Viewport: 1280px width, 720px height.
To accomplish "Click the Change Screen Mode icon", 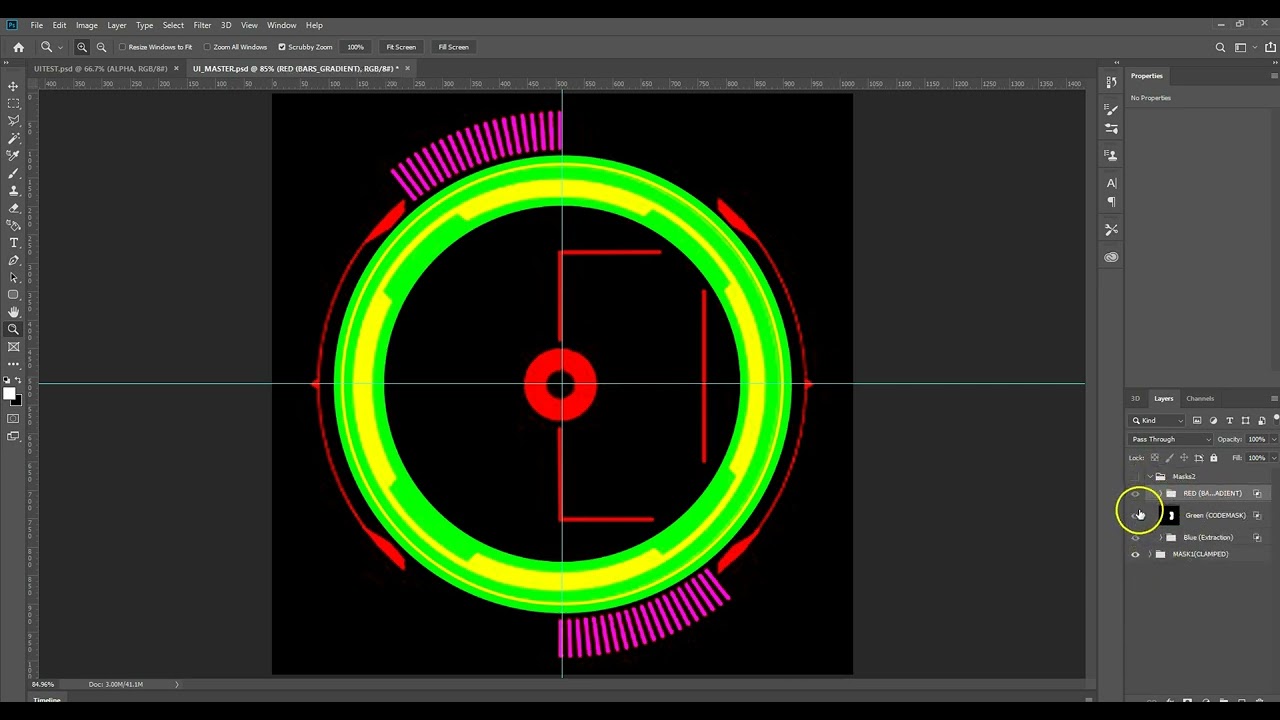I will click(x=14, y=436).
